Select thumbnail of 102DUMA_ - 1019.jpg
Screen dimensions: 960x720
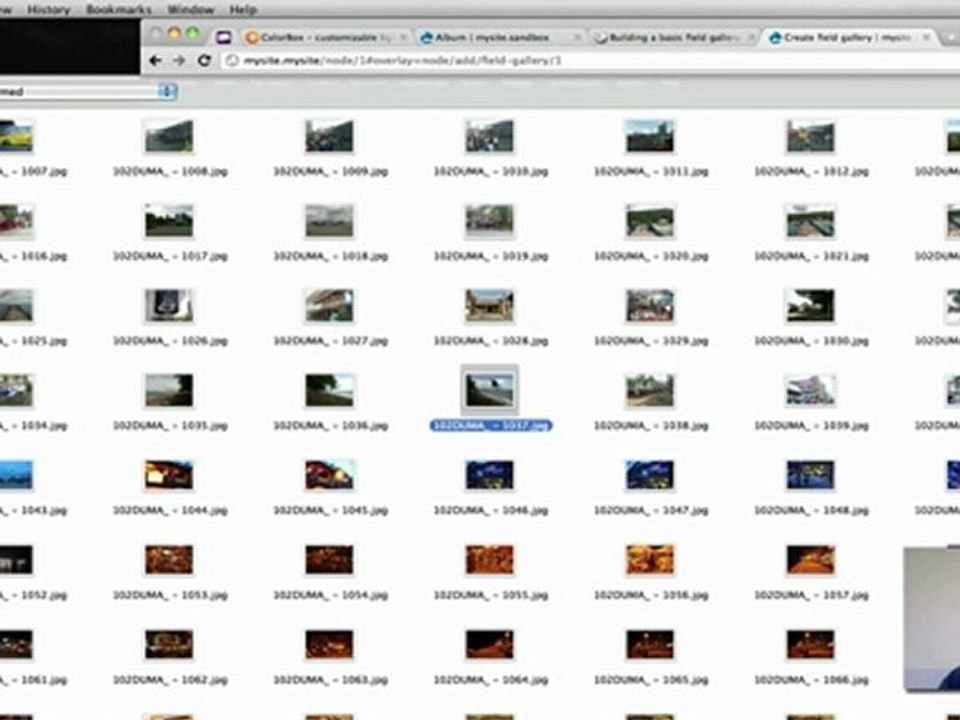tap(489, 220)
